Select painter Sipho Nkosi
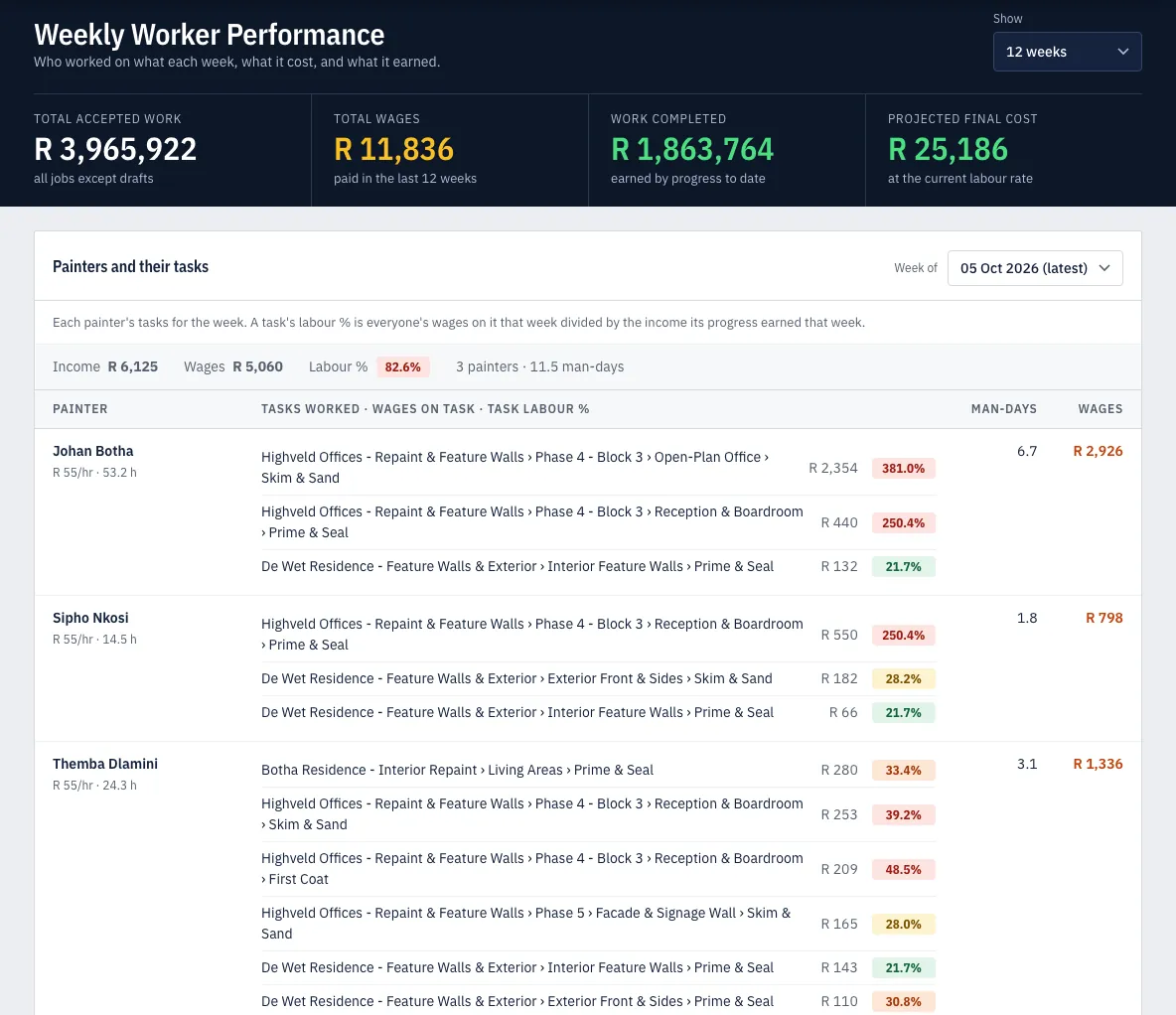This screenshot has width=1176, height=1015. [x=90, y=618]
